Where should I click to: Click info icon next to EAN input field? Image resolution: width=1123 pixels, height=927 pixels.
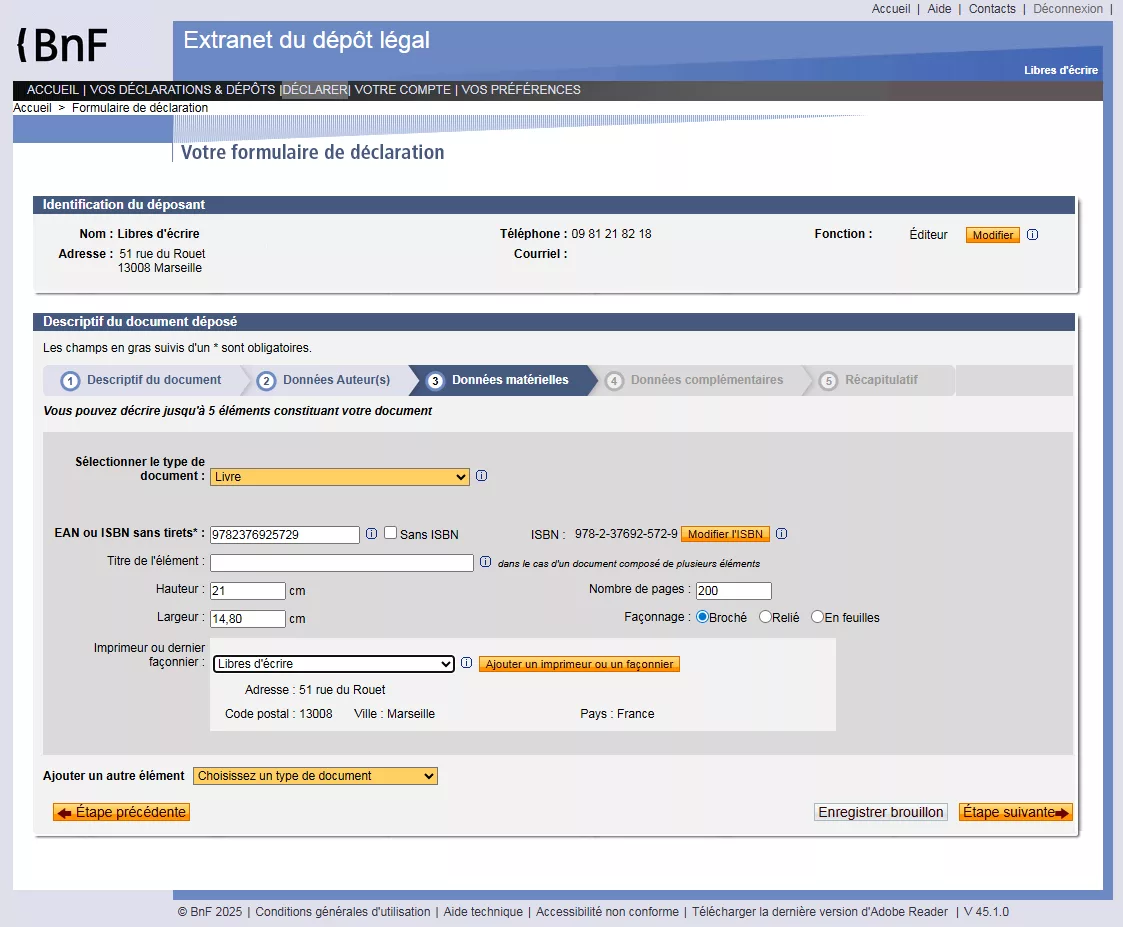click(371, 534)
